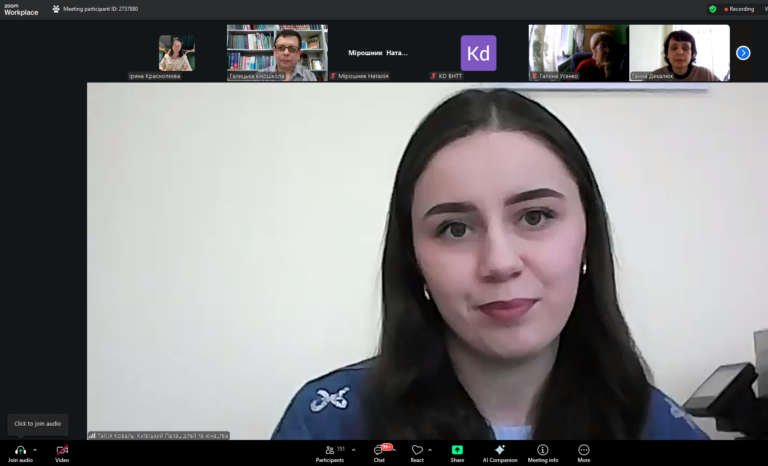
Task: Open Meeting info
Action: [x=543, y=450]
